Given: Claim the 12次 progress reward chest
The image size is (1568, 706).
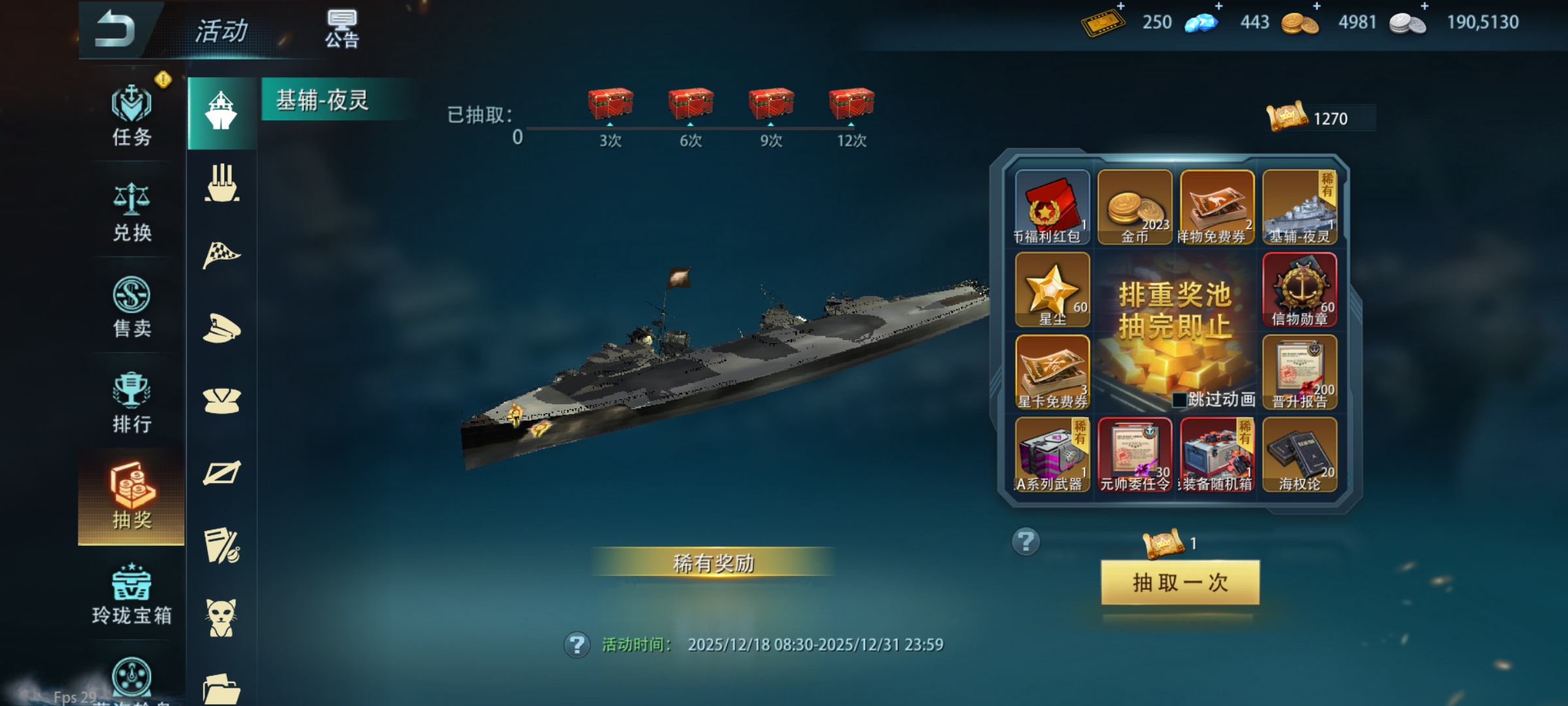Looking at the screenshot, I should (851, 103).
